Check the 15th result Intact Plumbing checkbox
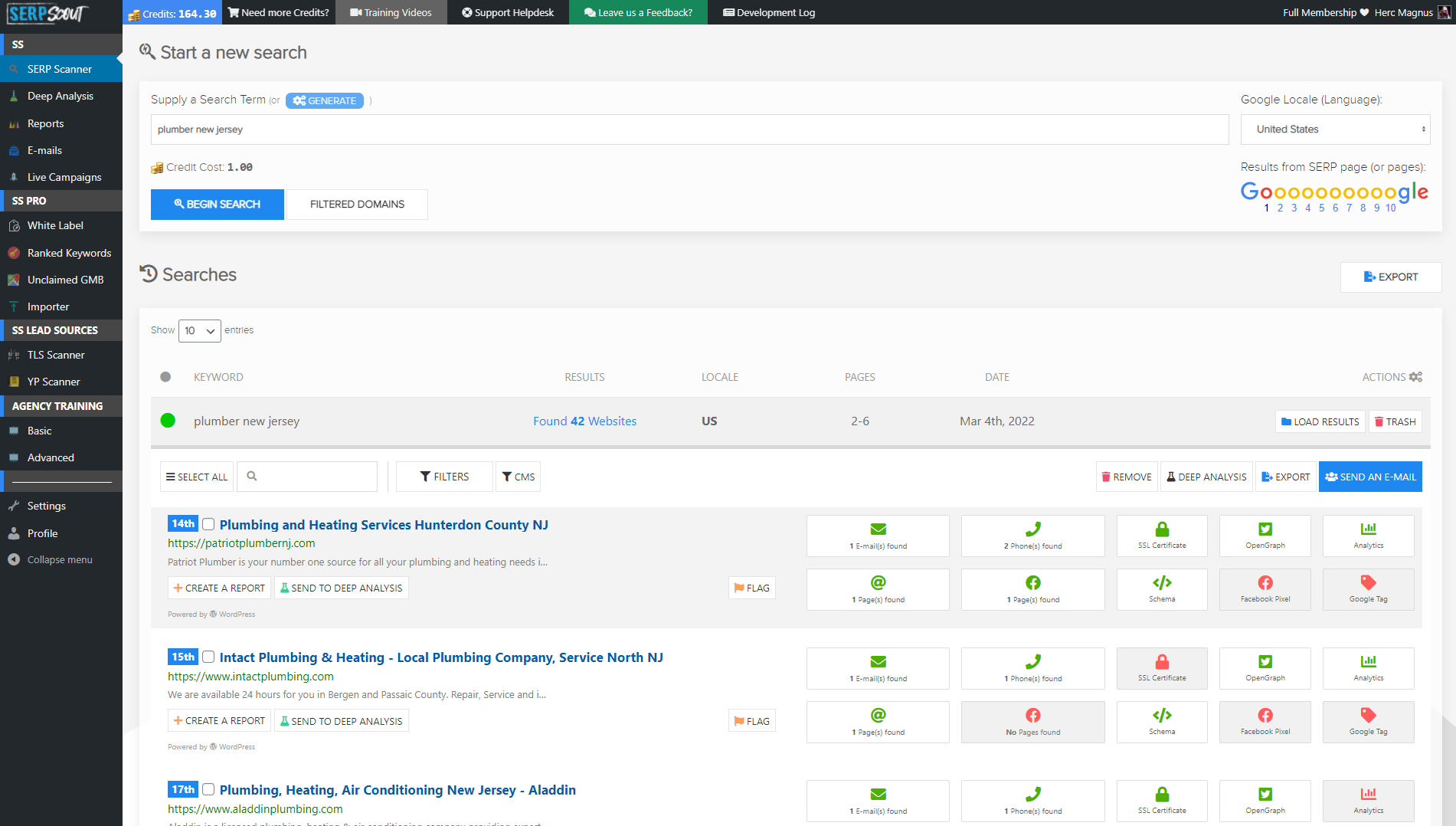Viewport: 1456px width, 826px height. click(208, 657)
